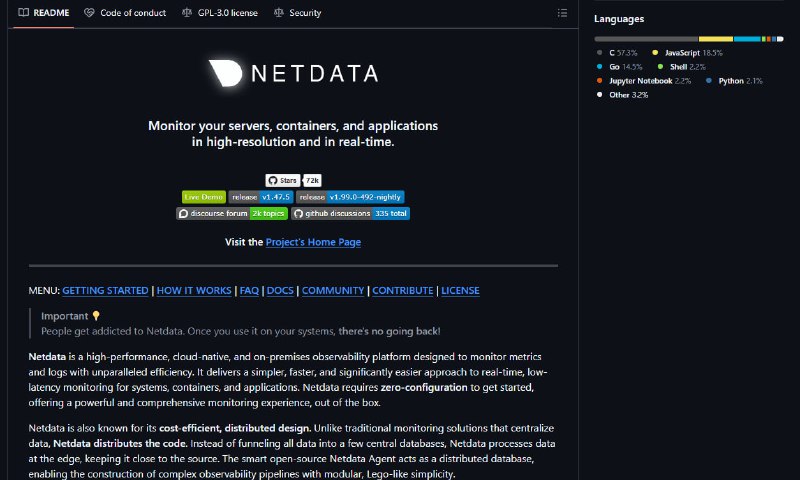
Task: Click the nightly release badge
Action: tap(350, 197)
